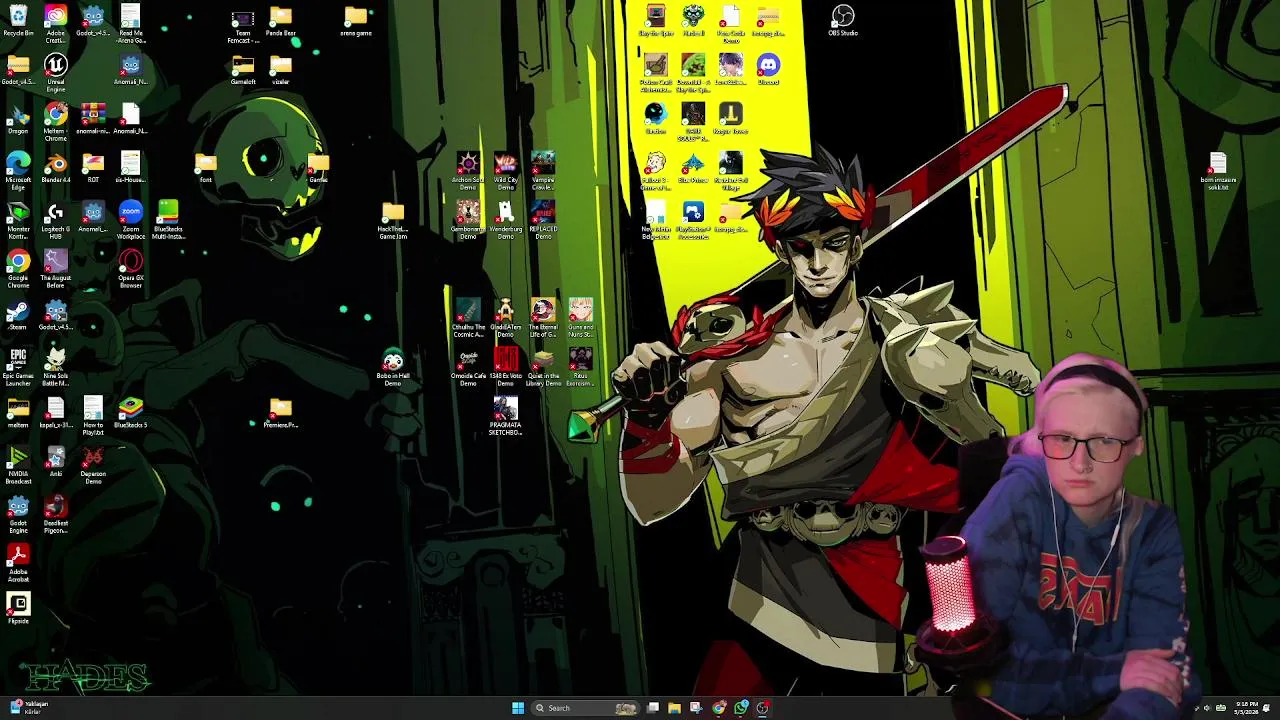Open the Premiere Pro folder
The image size is (1280, 720).
280,413
